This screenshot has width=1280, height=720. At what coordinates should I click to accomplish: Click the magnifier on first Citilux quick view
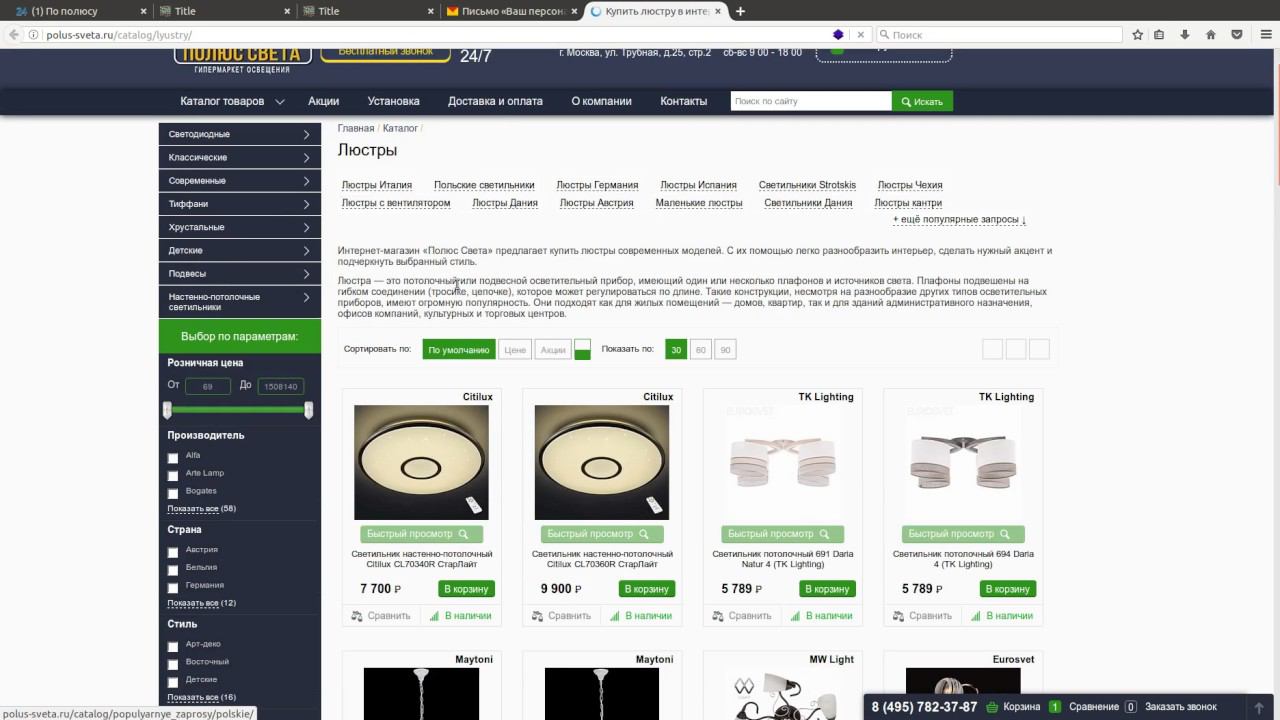(x=463, y=534)
